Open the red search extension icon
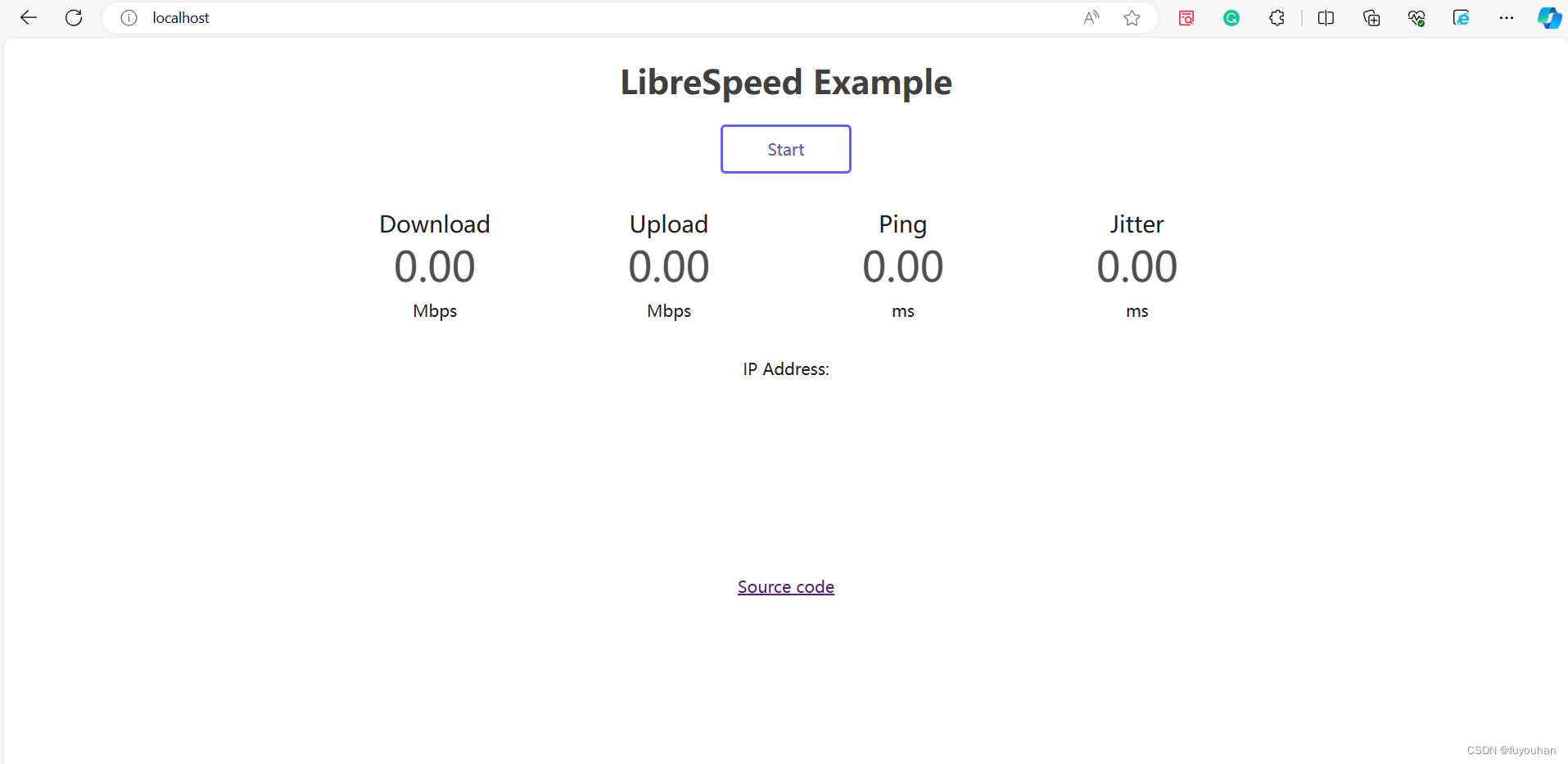Viewport: 1568px width, 764px height. 1186,18
